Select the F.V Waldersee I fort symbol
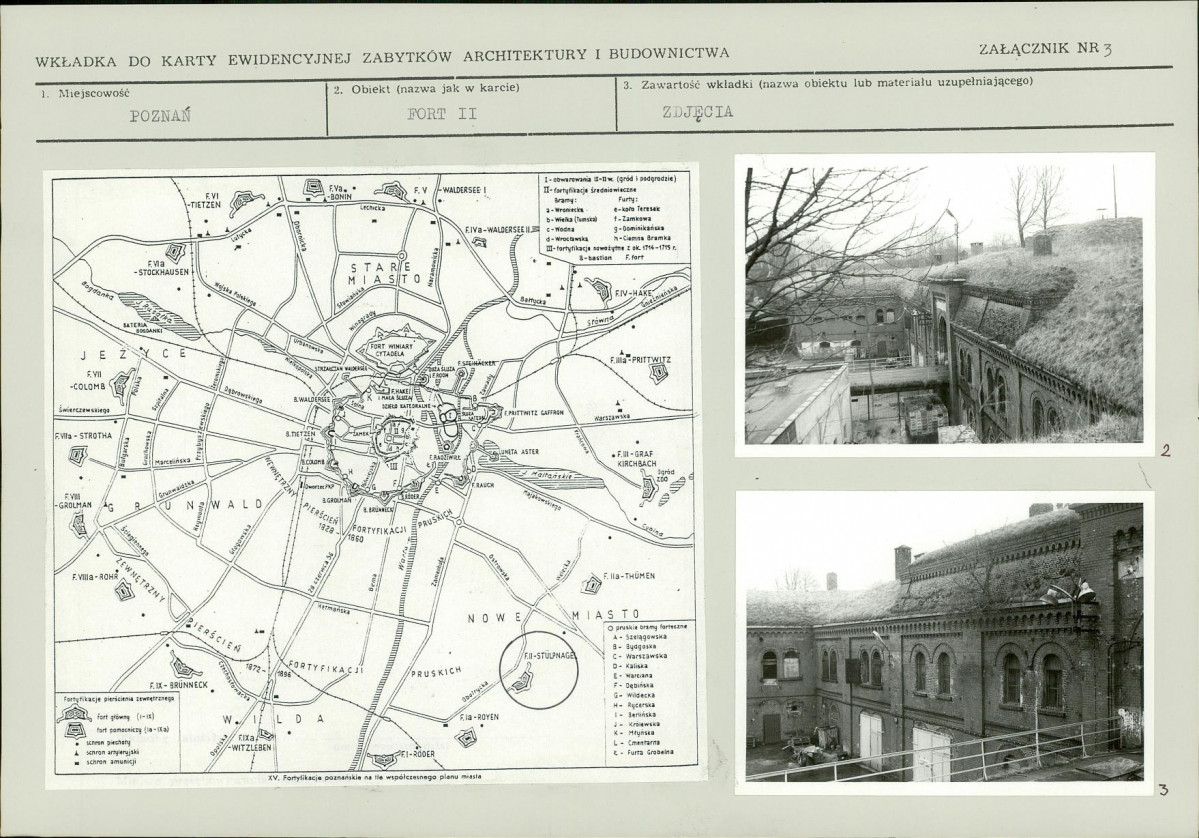 coord(394,190)
